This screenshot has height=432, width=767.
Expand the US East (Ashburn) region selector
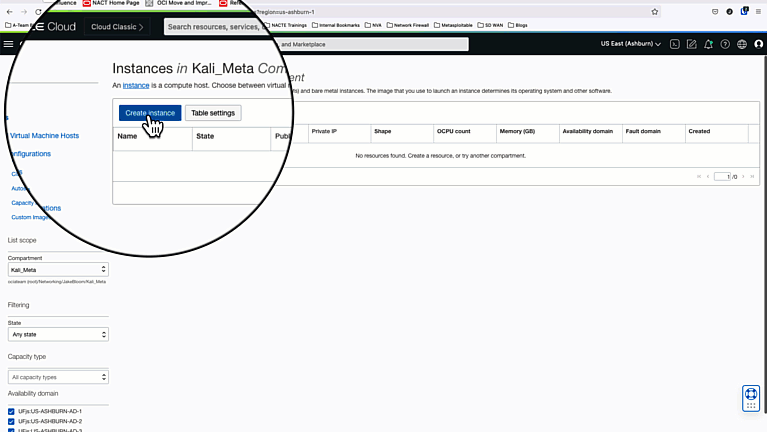coord(631,44)
